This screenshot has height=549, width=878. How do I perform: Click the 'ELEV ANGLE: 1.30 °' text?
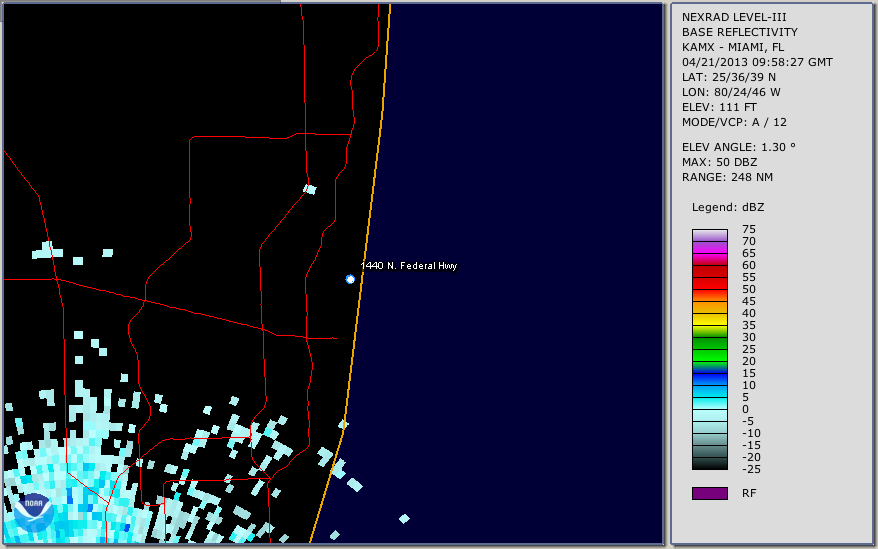739,147
